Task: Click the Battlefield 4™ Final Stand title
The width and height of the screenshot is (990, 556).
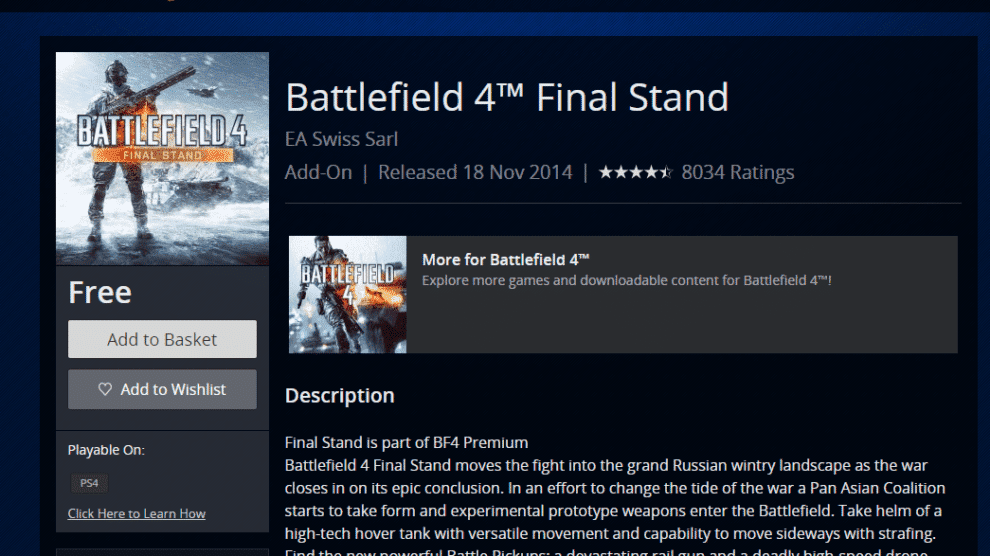Action: point(507,98)
